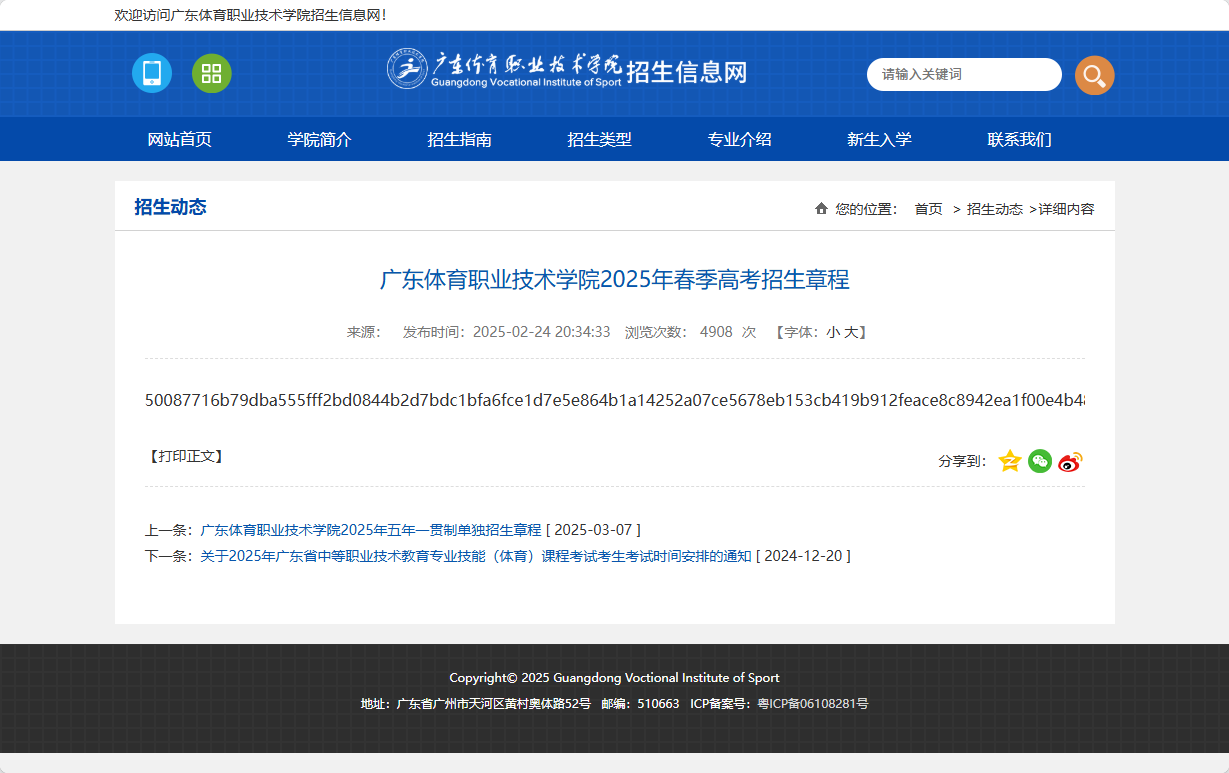1229x773 pixels.
Task: Select 大 to enlarge the font size
Action: [852, 331]
